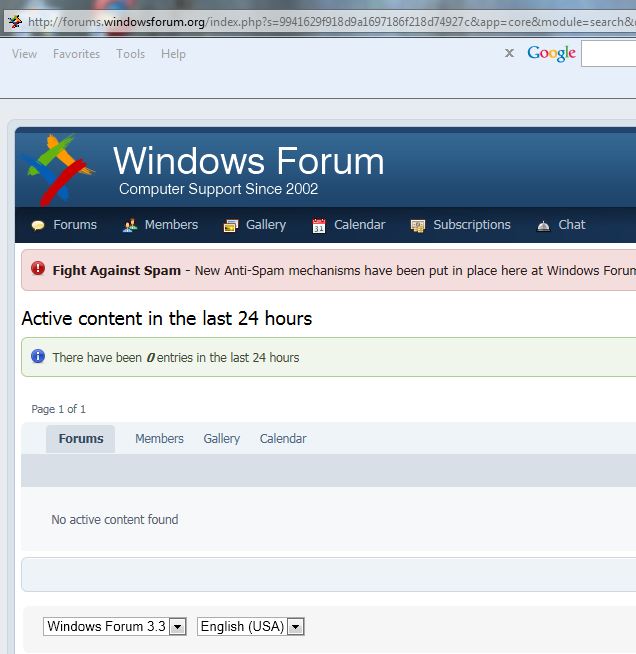
Task: Open the View menu
Action: point(24,54)
